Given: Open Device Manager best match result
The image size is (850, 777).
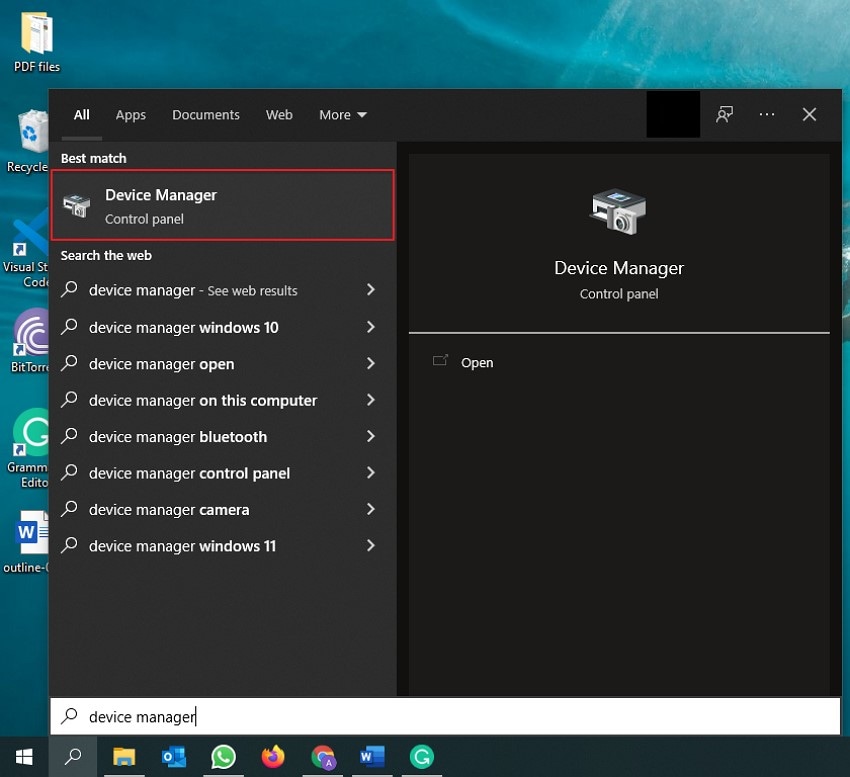Looking at the screenshot, I should [222, 205].
